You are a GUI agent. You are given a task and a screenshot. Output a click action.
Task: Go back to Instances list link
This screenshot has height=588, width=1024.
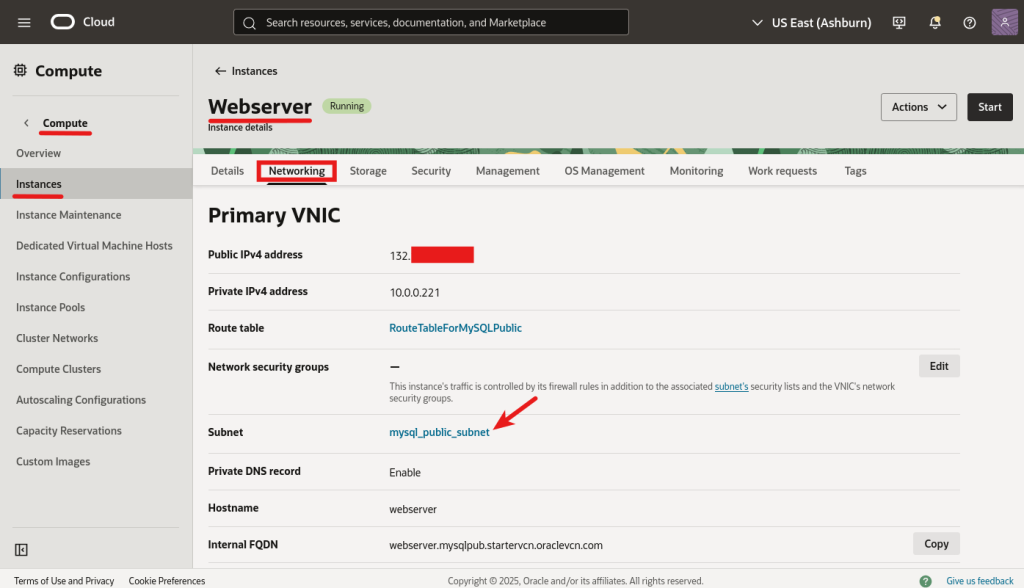point(254,71)
